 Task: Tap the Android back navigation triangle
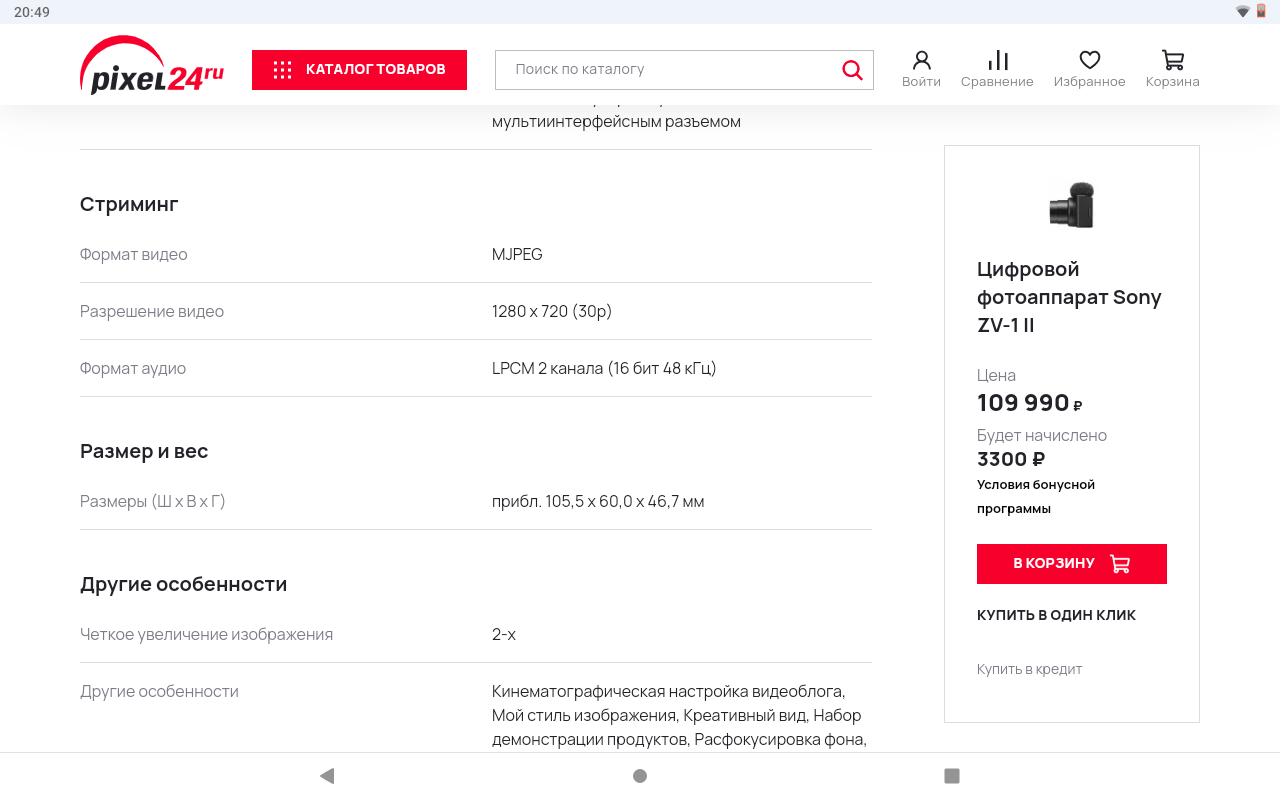[x=326, y=776]
